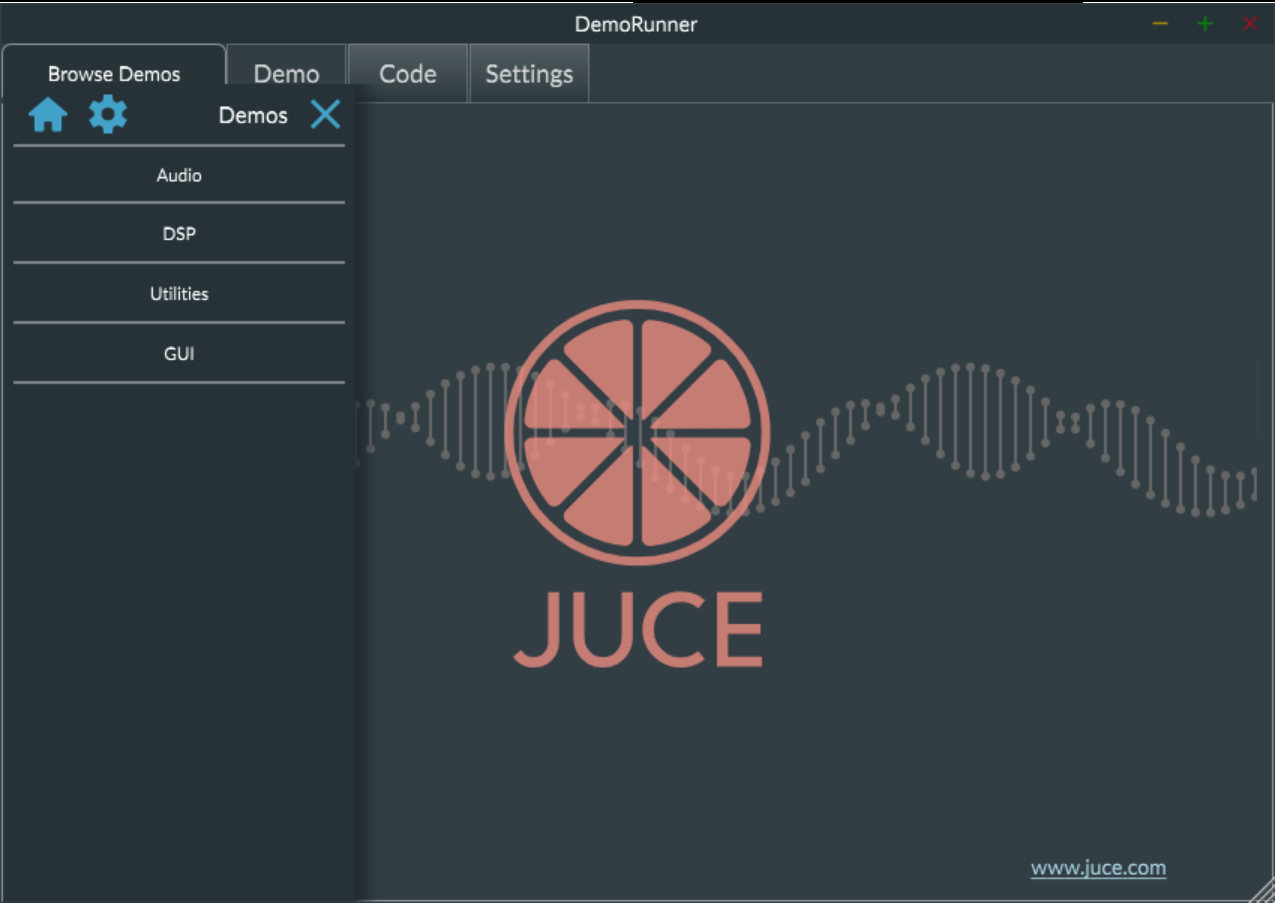This screenshot has width=1275, height=904.
Task: Open the gear settings icon in Demos panel
Action: pyautogui.click(x=108, y=115)
